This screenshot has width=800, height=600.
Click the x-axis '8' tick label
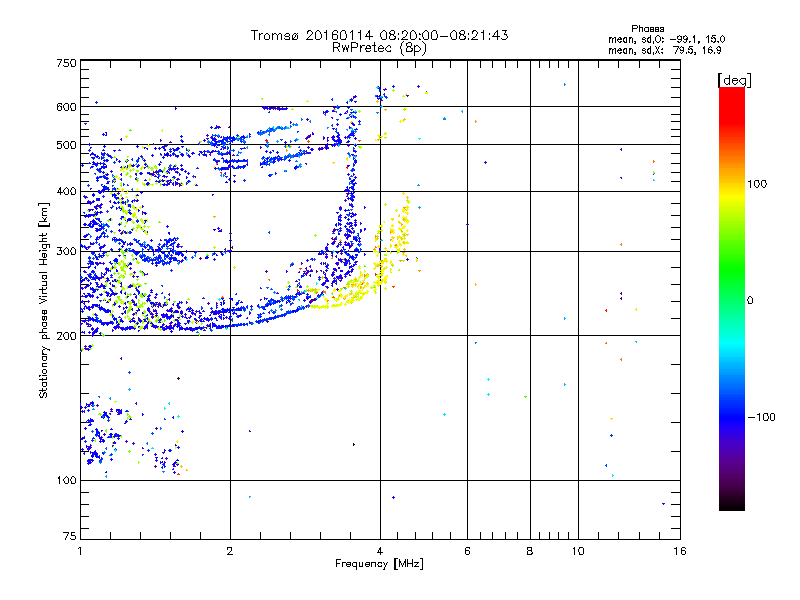point(530,551)
